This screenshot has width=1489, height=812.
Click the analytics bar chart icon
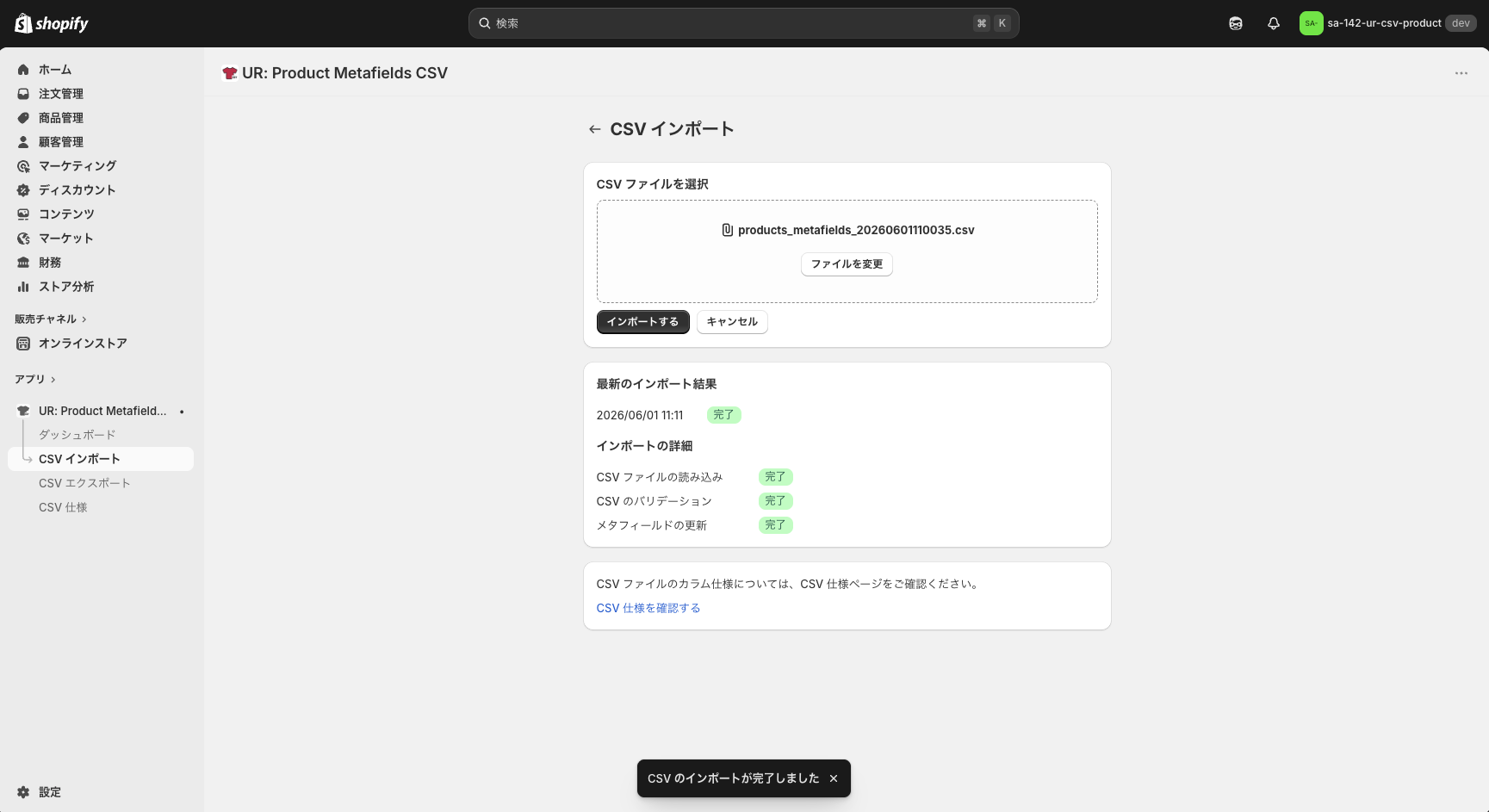tap(23, 287)
